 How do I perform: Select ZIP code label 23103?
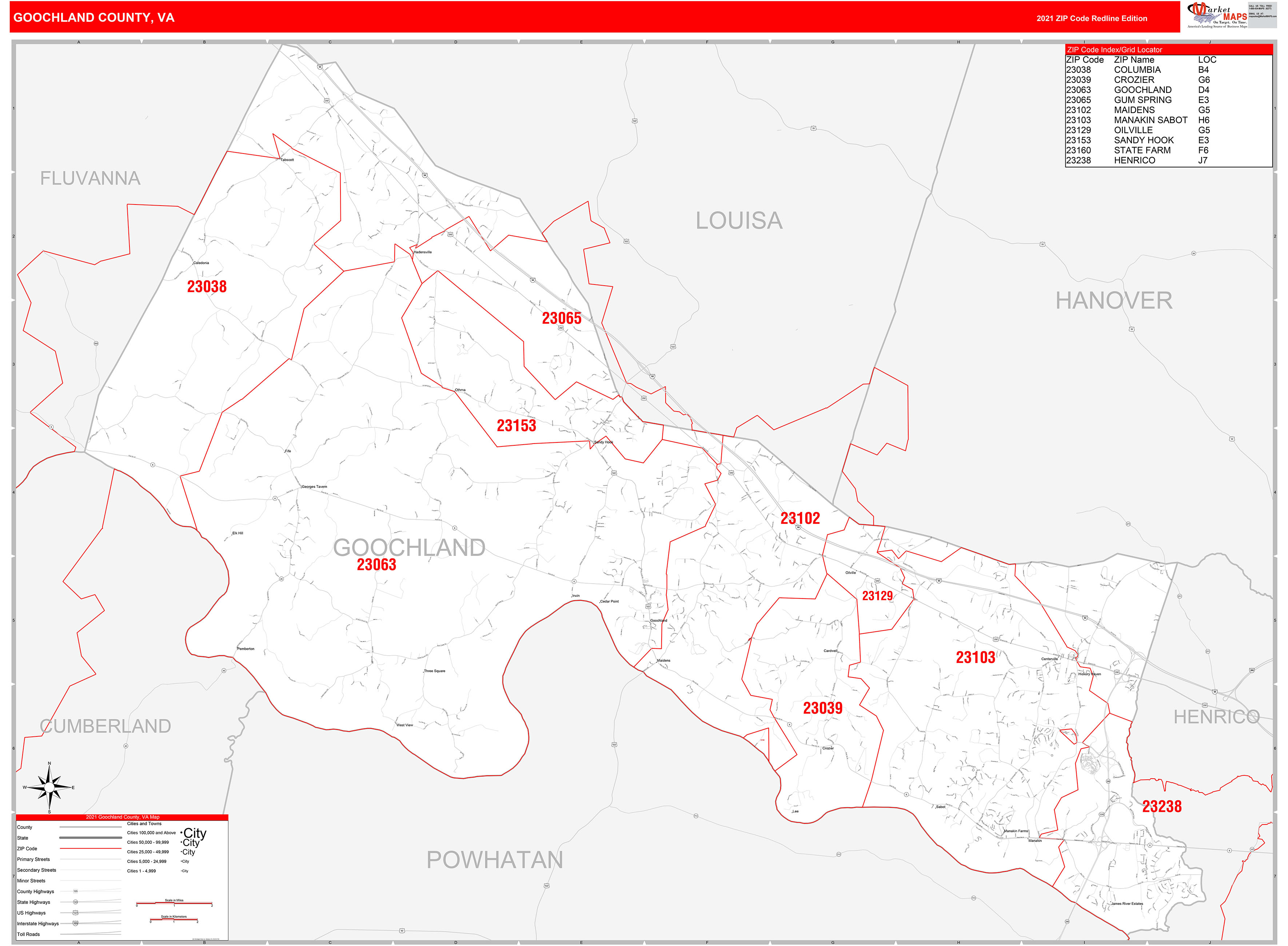tap(976, 657)
